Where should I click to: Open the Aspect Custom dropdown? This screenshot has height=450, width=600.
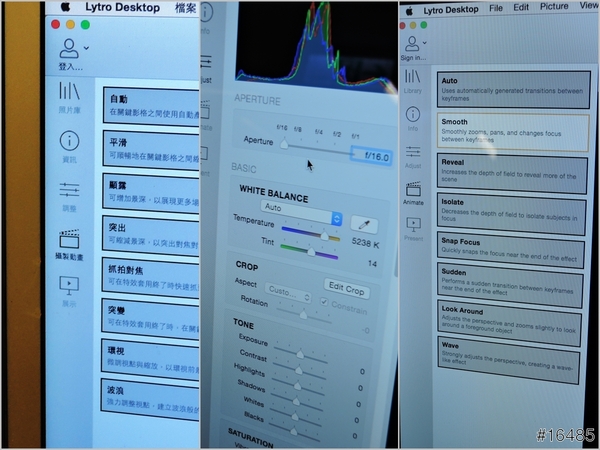click(288, 293)
